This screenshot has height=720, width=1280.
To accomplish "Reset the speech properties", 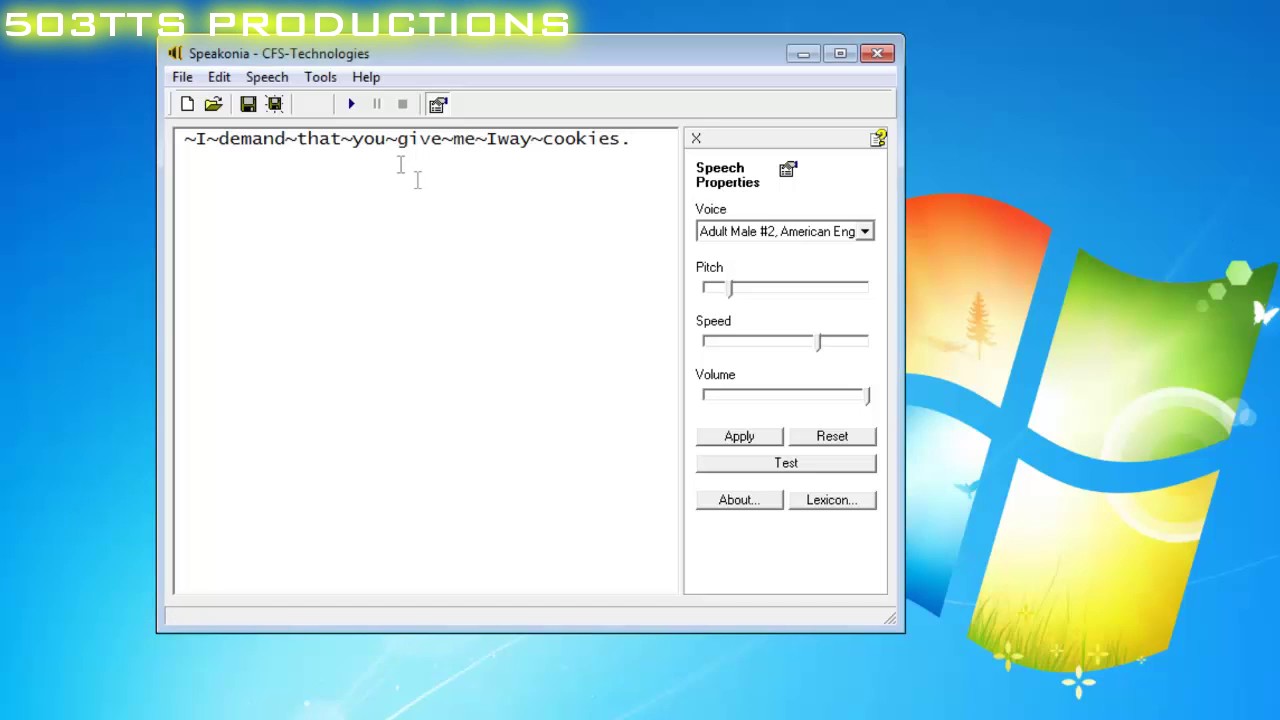I will pyautogui.click(x=832, y=436).
